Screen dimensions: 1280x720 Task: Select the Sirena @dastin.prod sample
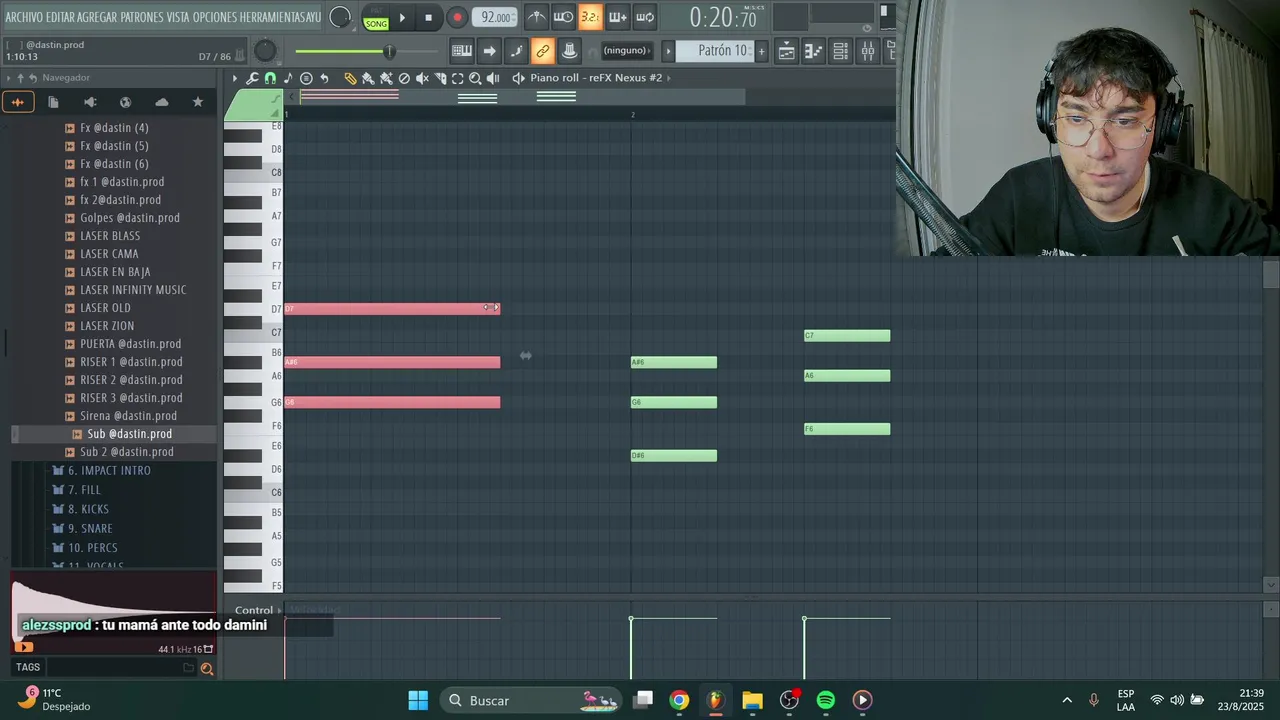tap(128, 416)
